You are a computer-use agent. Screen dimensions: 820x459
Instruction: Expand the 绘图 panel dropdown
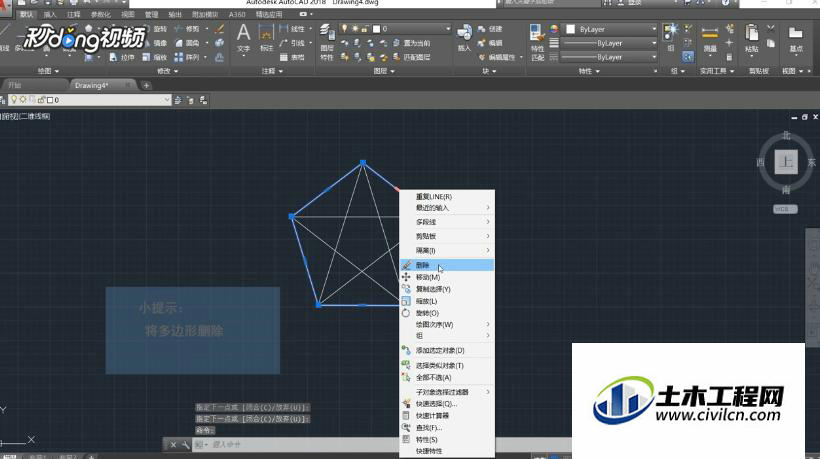(x=48, y=71)
